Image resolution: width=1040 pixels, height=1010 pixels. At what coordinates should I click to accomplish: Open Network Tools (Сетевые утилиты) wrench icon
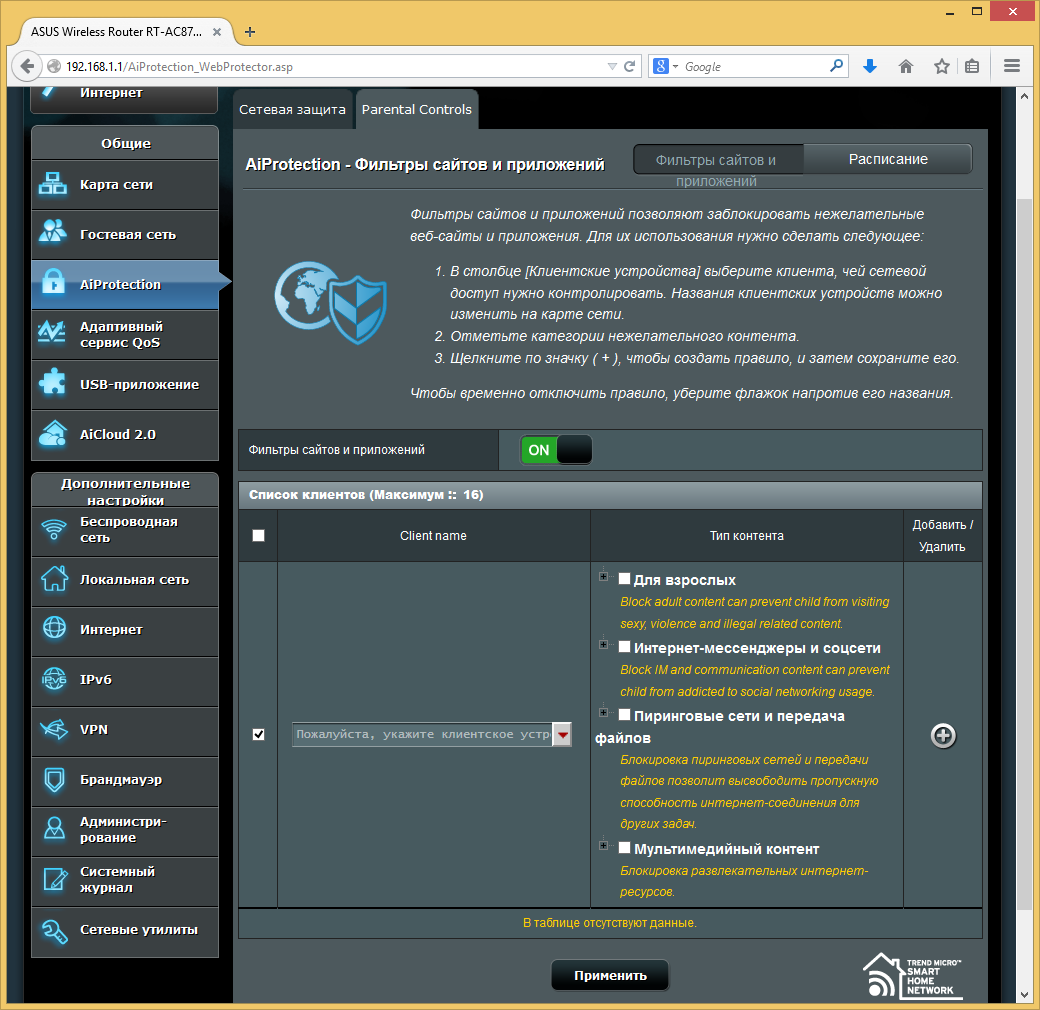point(54,931)
